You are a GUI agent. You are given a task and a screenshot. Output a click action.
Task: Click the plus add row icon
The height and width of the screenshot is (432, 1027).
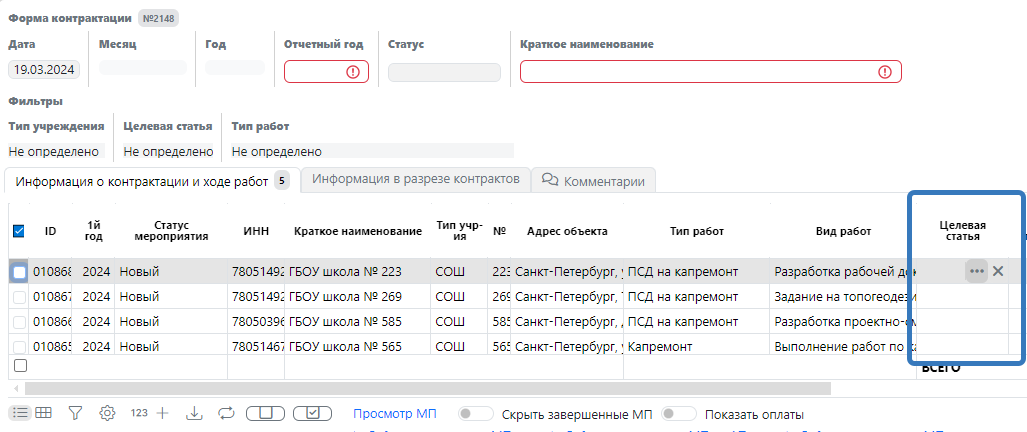tap(163, 413)
